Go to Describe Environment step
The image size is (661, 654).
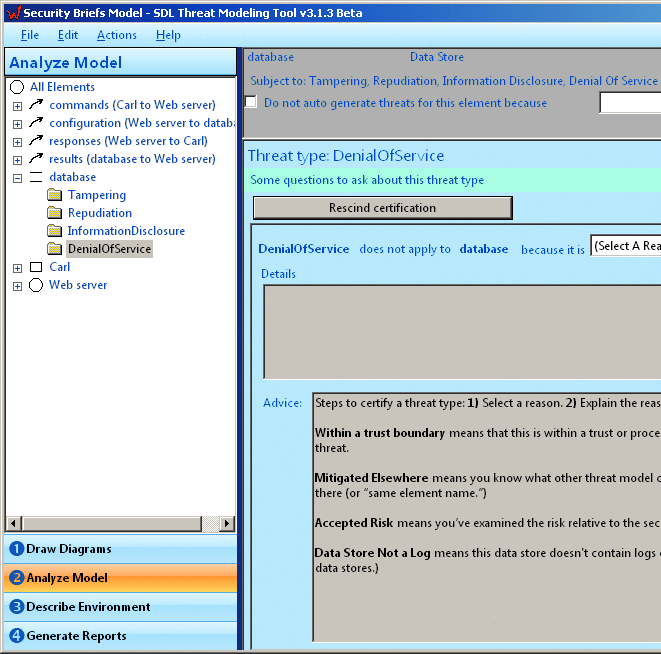coord(88,607)
